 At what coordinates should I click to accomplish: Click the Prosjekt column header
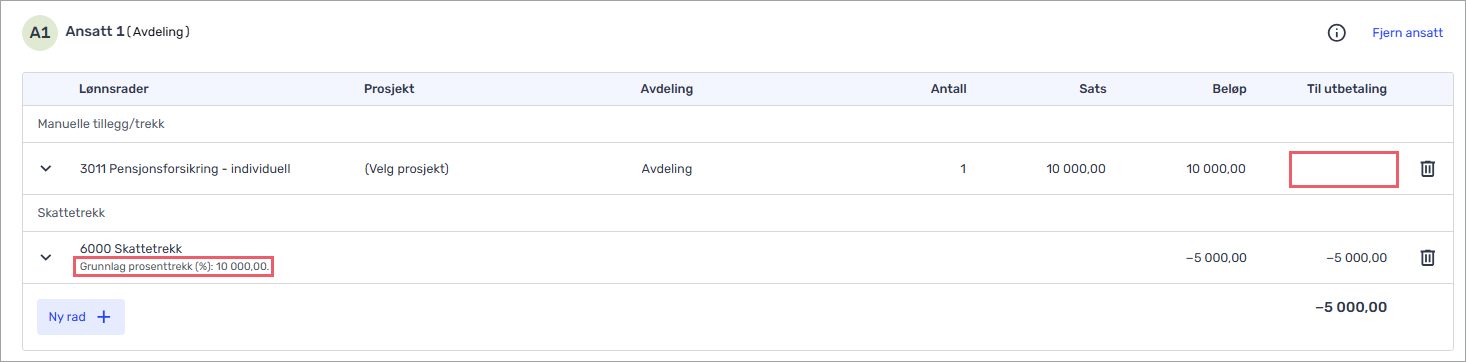tap(389, 89)
